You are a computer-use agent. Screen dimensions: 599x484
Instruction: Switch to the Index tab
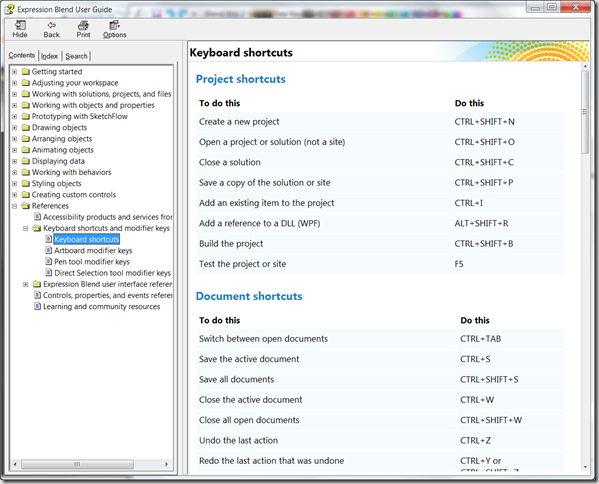49,56
